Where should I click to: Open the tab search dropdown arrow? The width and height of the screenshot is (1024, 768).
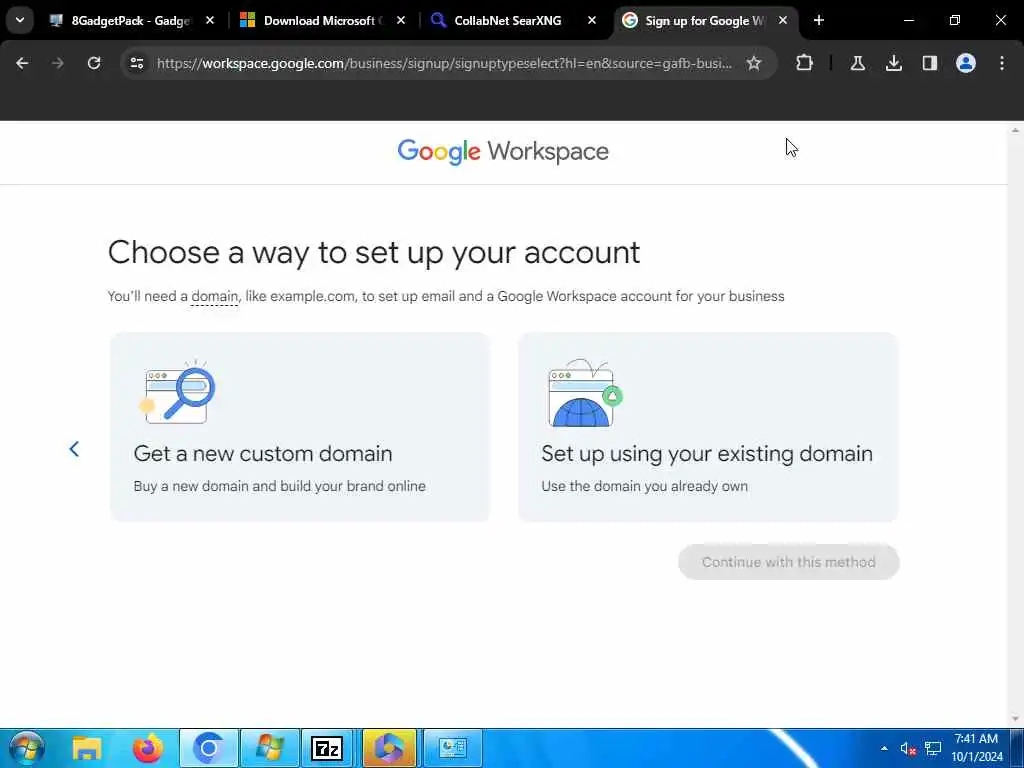point(20,20)
